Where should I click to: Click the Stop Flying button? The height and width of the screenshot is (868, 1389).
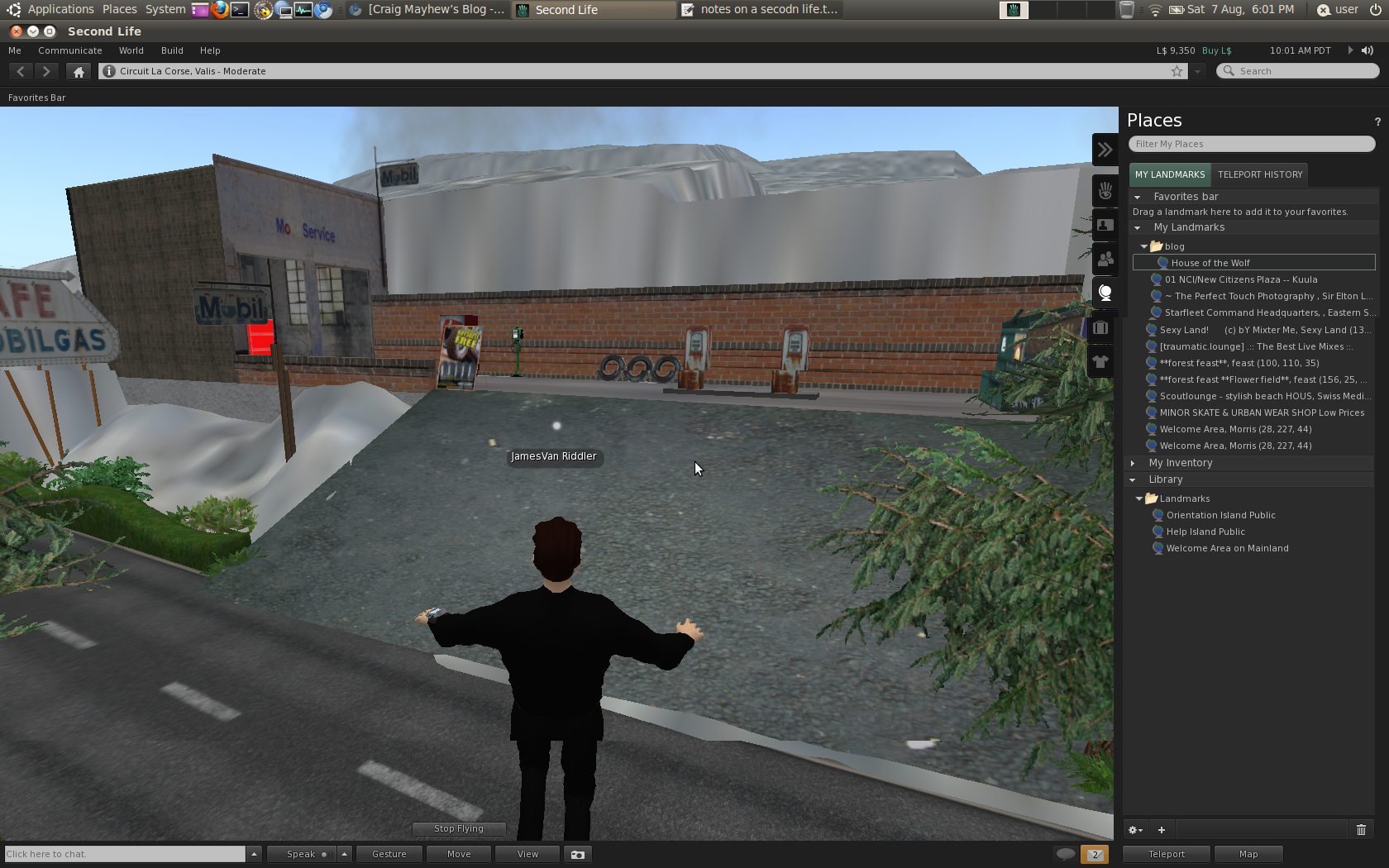459,828
